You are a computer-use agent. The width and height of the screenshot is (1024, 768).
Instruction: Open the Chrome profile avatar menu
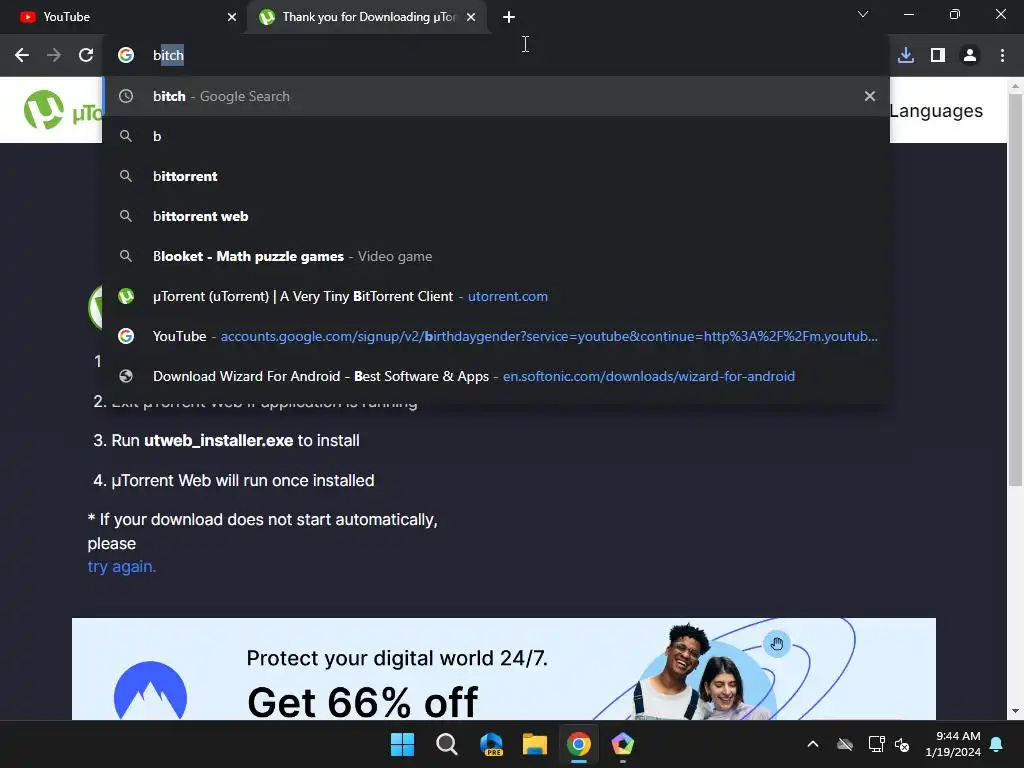(970, 56)
